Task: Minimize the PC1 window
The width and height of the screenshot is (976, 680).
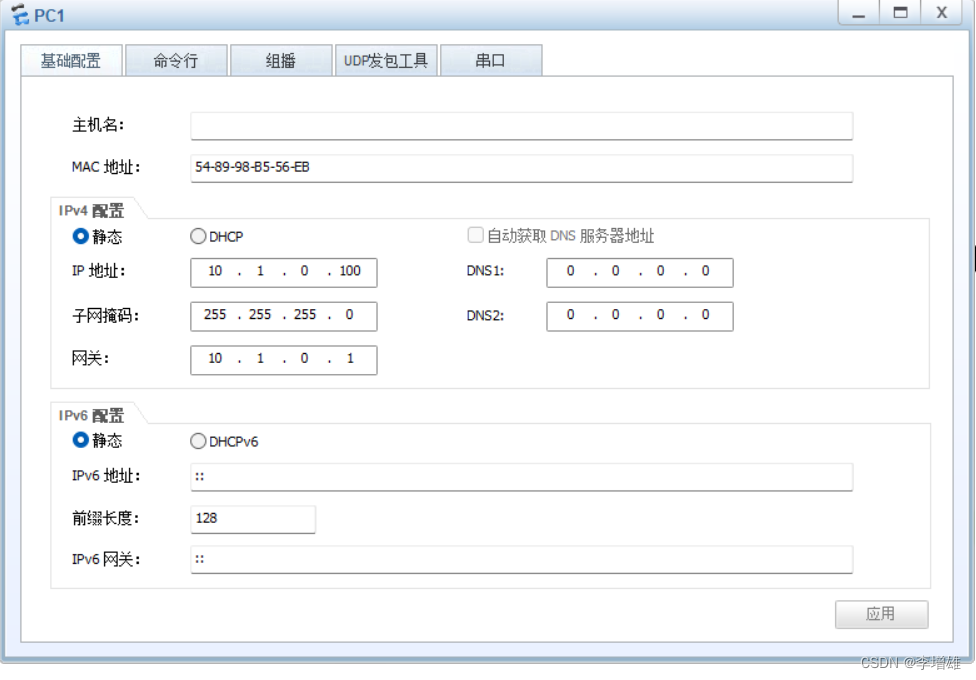Action: [859, 12]
